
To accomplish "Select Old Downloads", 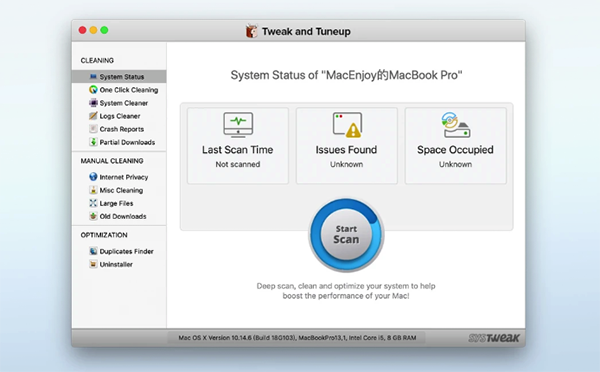I will click(119, 216).
